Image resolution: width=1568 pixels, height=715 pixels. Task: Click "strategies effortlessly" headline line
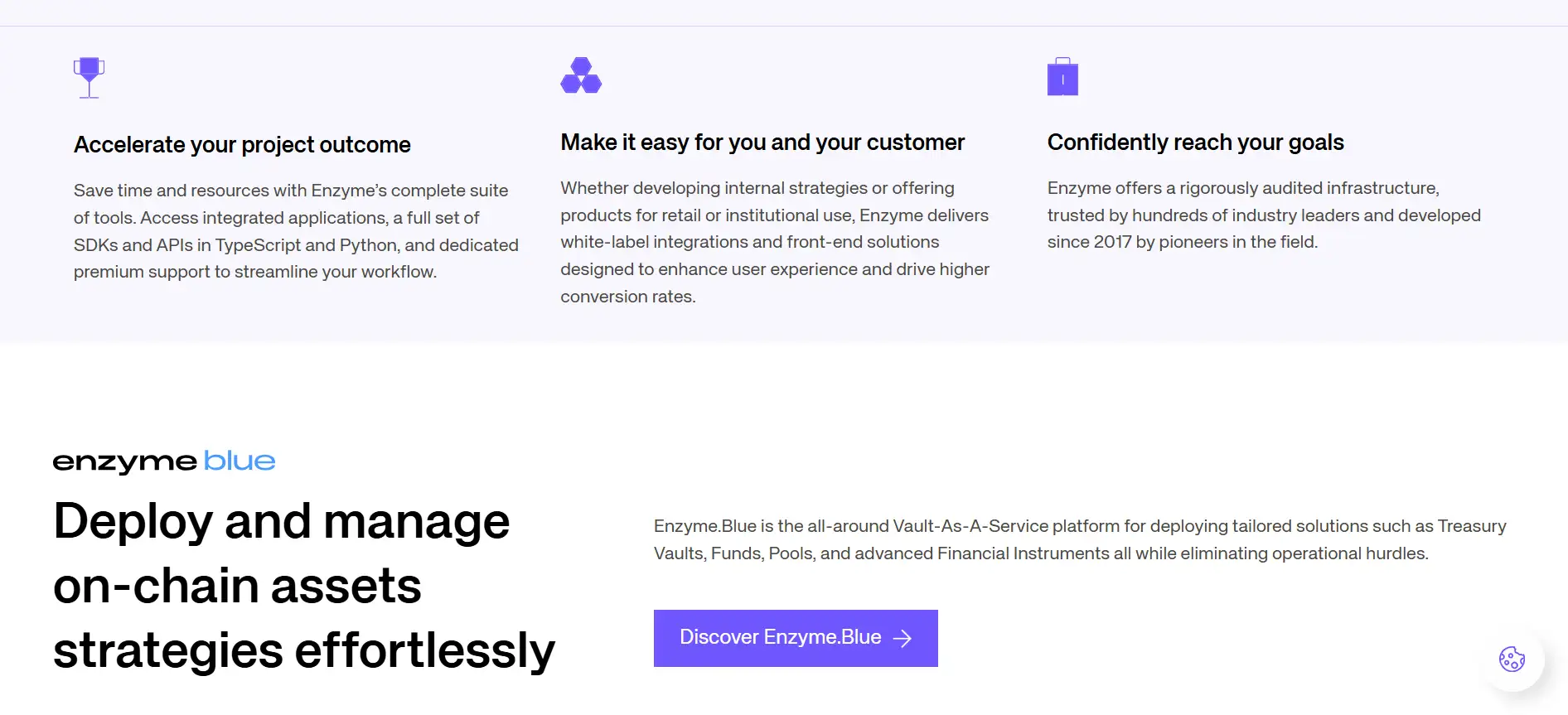pyautogui.click(x=304, y=650)
